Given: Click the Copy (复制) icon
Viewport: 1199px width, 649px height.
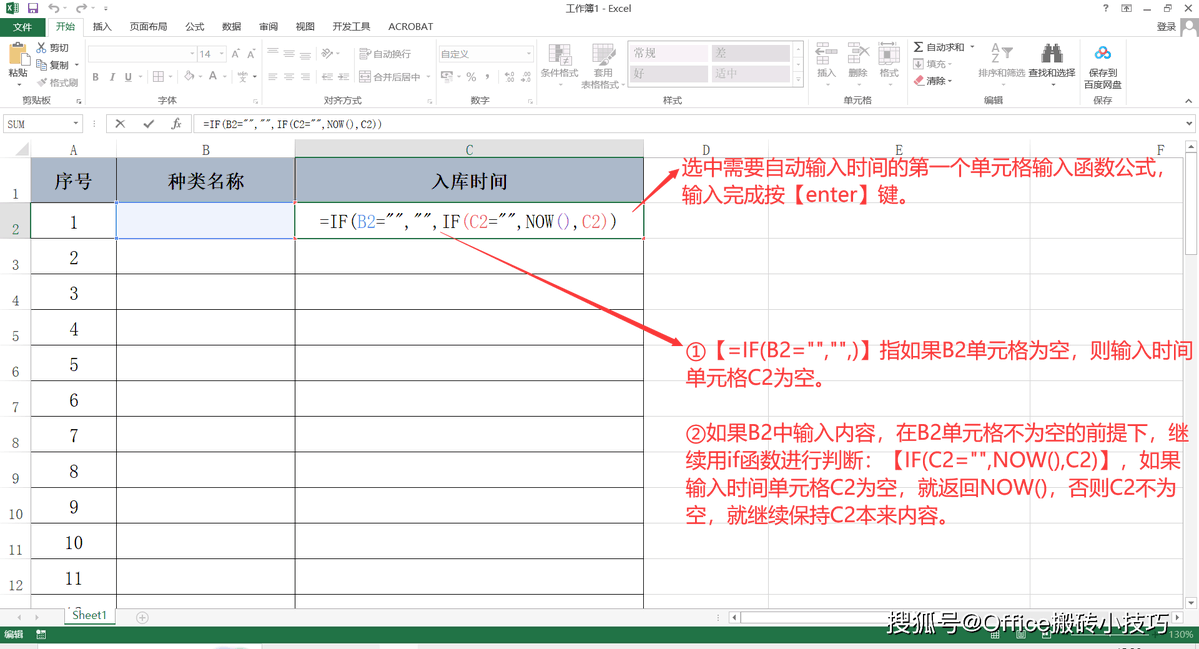Looking at the screenshot, I should tap(41, 65).
